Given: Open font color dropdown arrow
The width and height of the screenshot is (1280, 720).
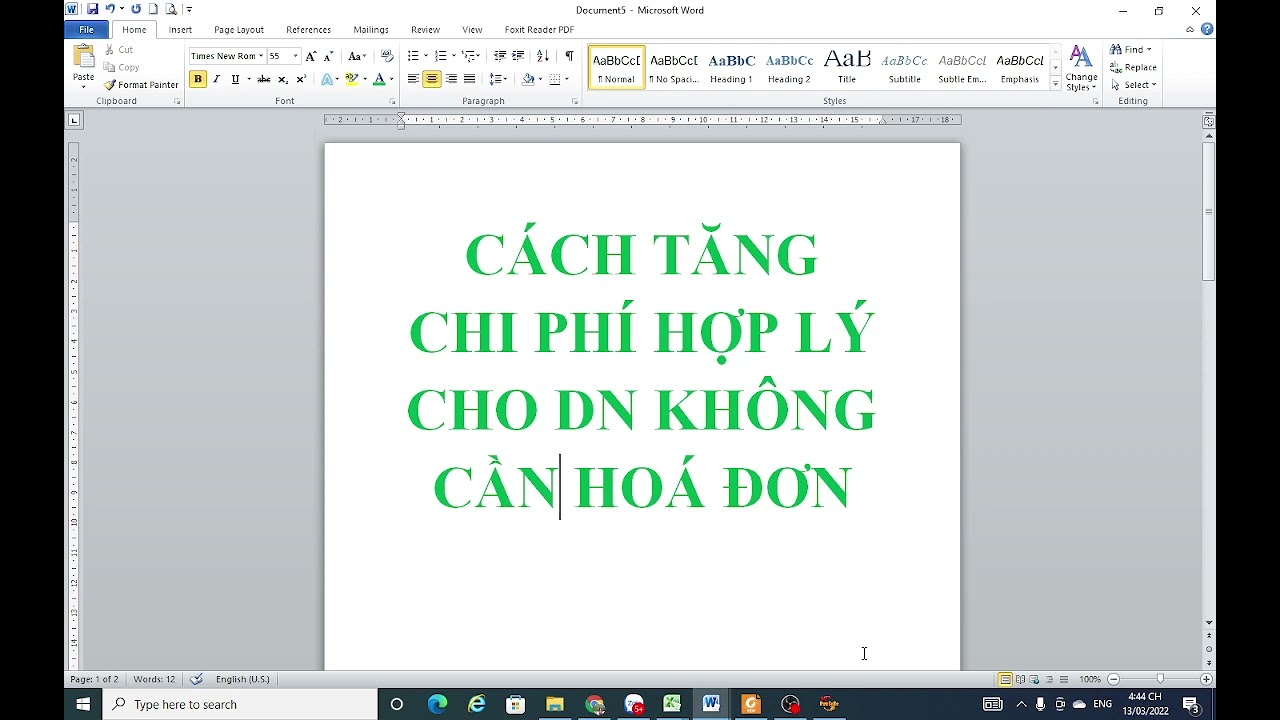Looking at the screenshot, I should (391, 79).
